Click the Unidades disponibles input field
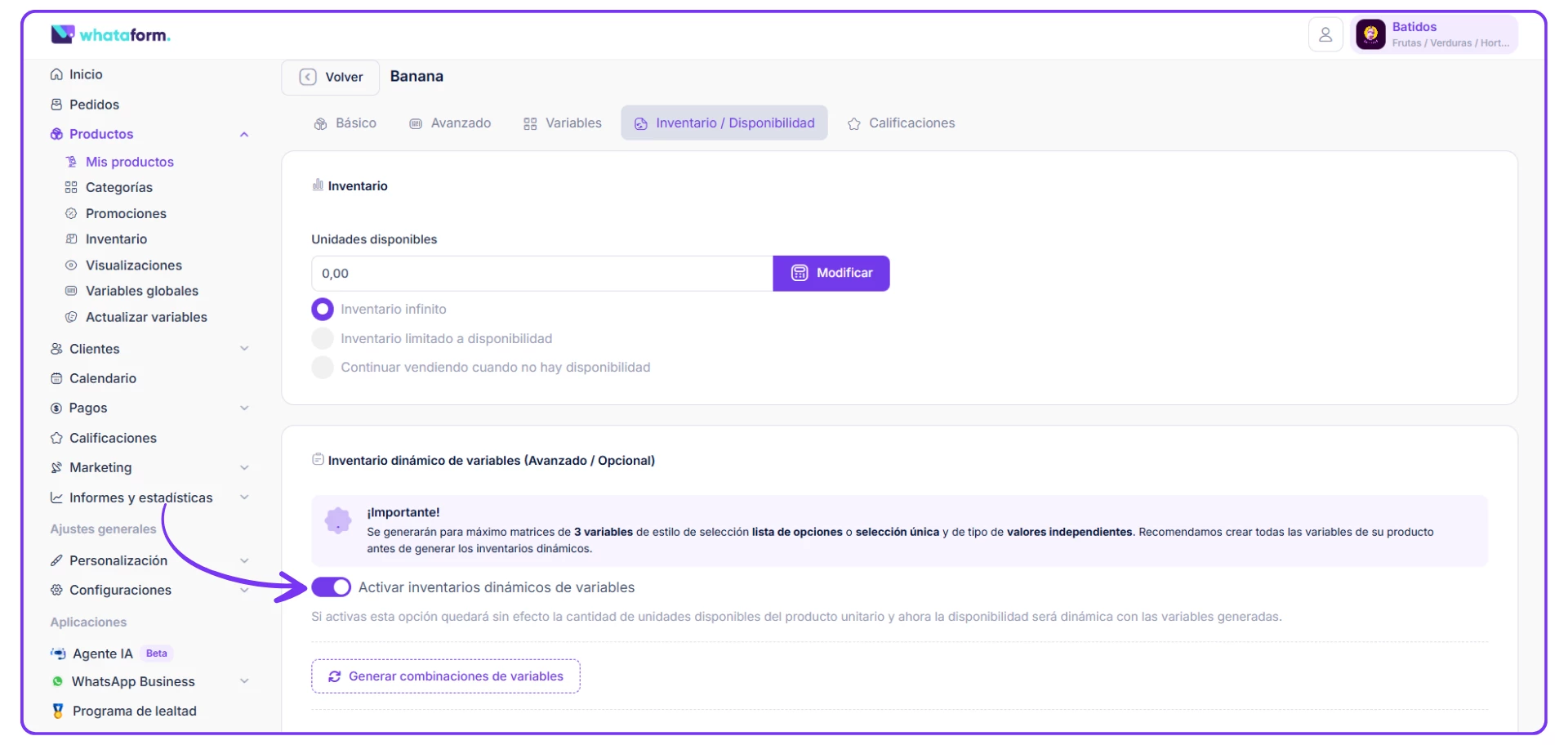 541,274
